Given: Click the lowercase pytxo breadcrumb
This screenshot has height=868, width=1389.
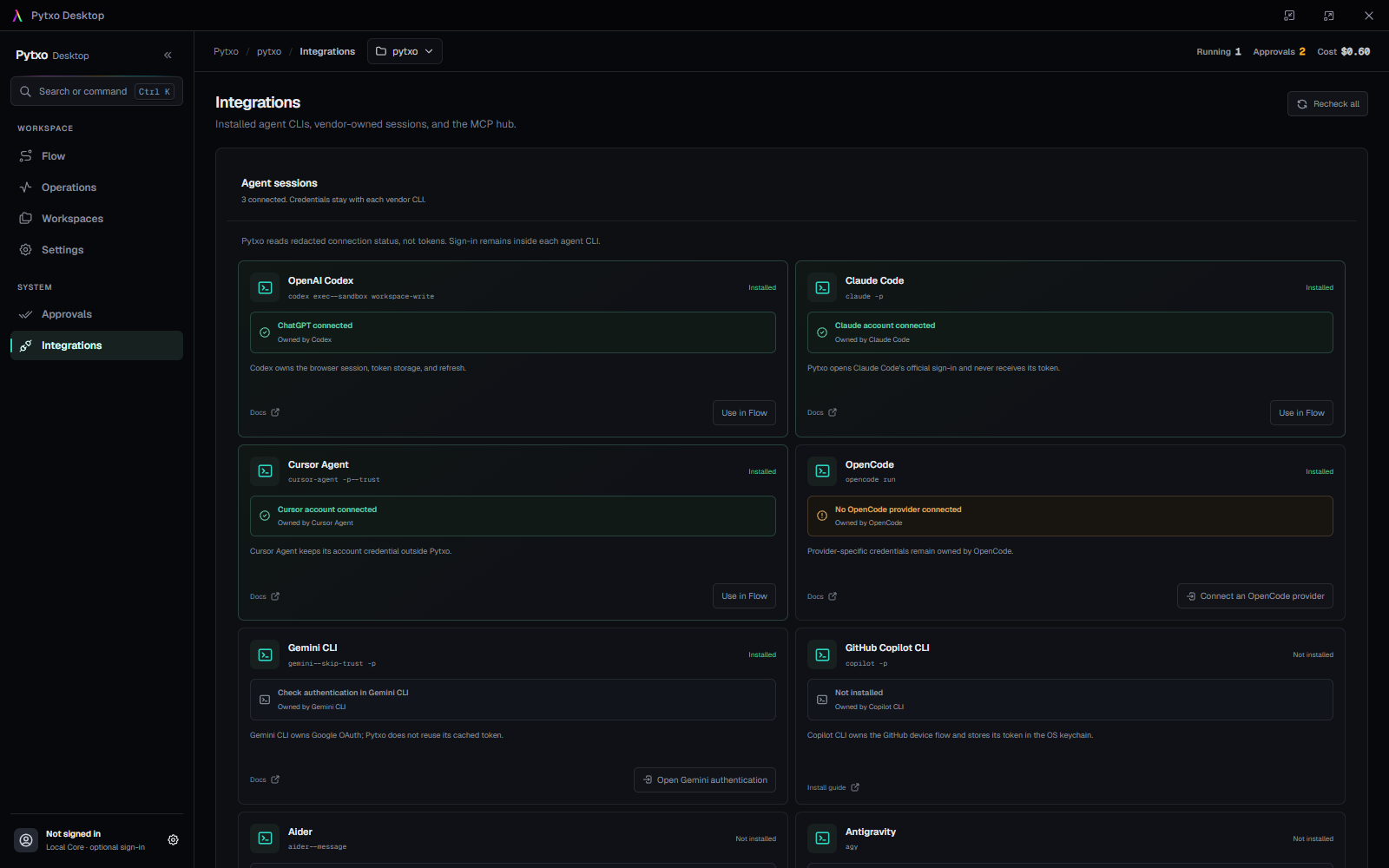Looking at the screenshot, I should [x=269, y=51].
